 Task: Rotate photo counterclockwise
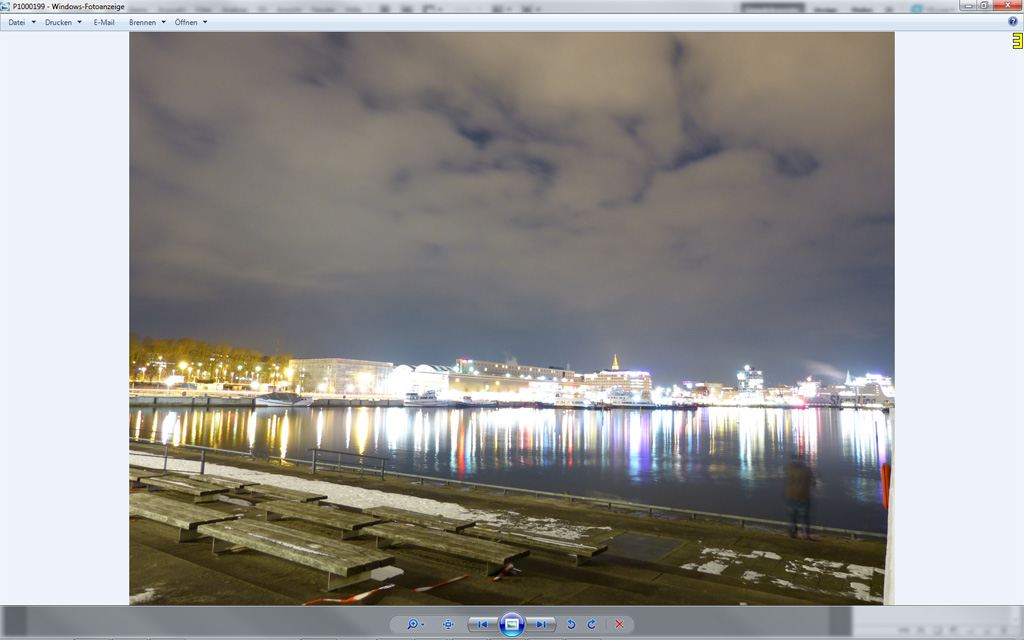pyautogui.click(x=572, y=624)
